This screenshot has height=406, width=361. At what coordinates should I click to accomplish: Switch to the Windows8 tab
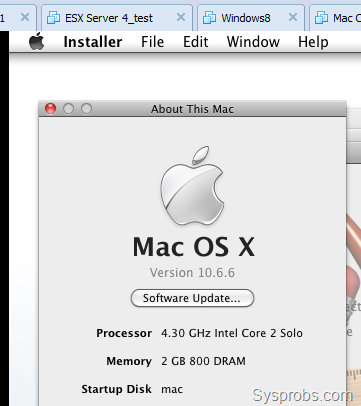pyautogui.click(x=251, y=18)
